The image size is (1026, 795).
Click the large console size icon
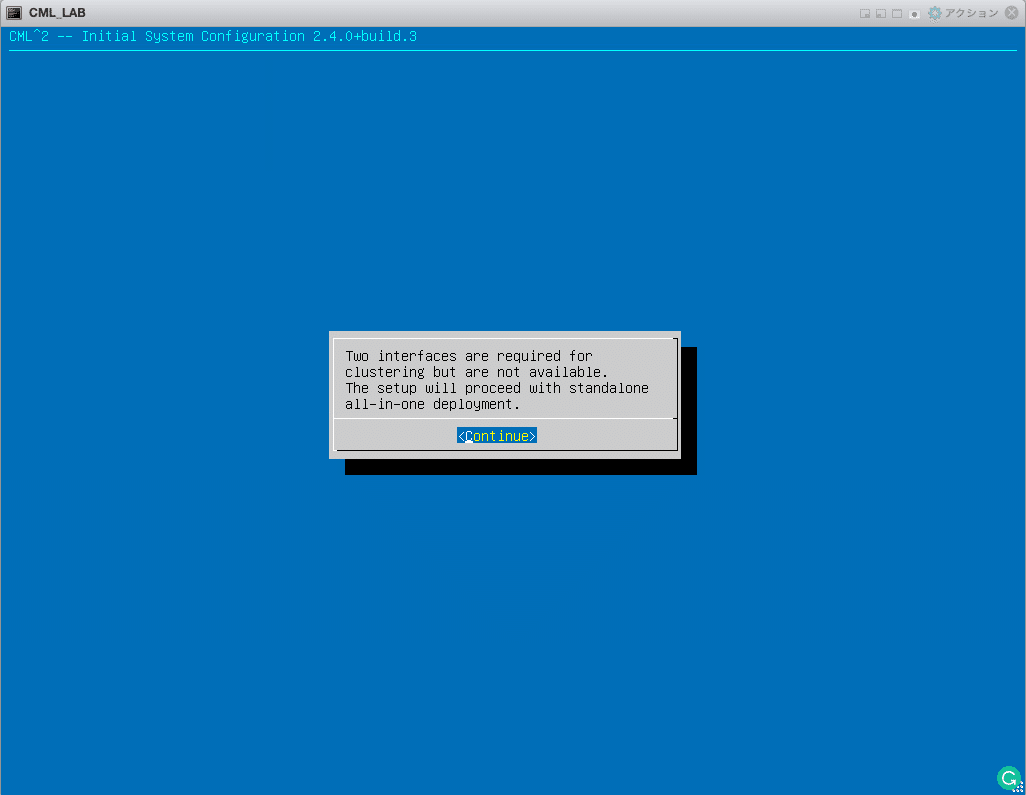[897, 14]
